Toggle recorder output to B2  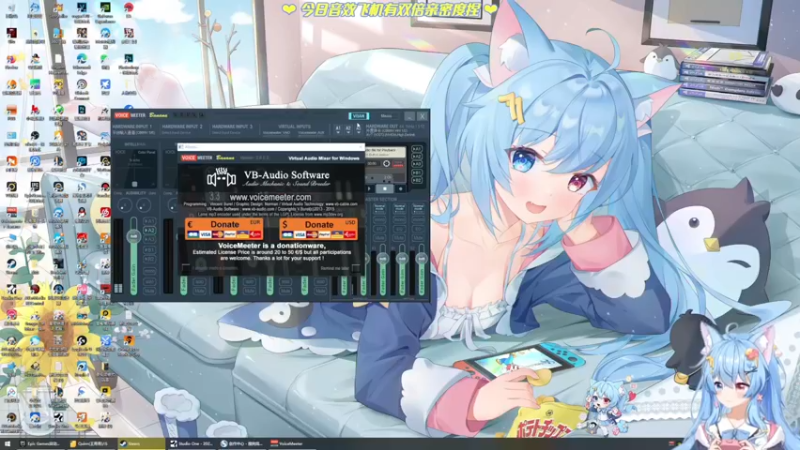click(417, 180)
